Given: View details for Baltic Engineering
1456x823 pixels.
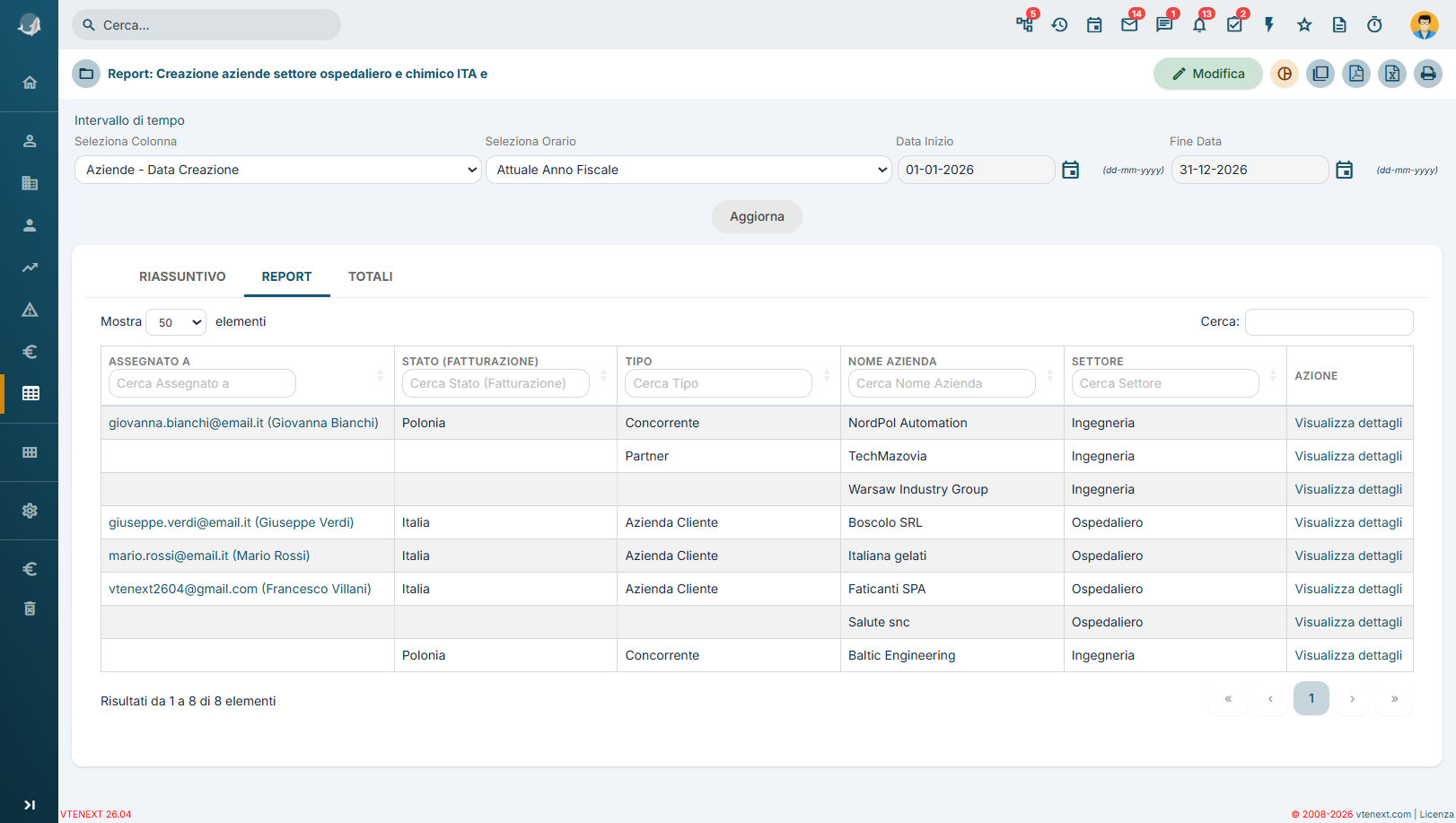Looking at the screenshot, I should coord(1348,655).
